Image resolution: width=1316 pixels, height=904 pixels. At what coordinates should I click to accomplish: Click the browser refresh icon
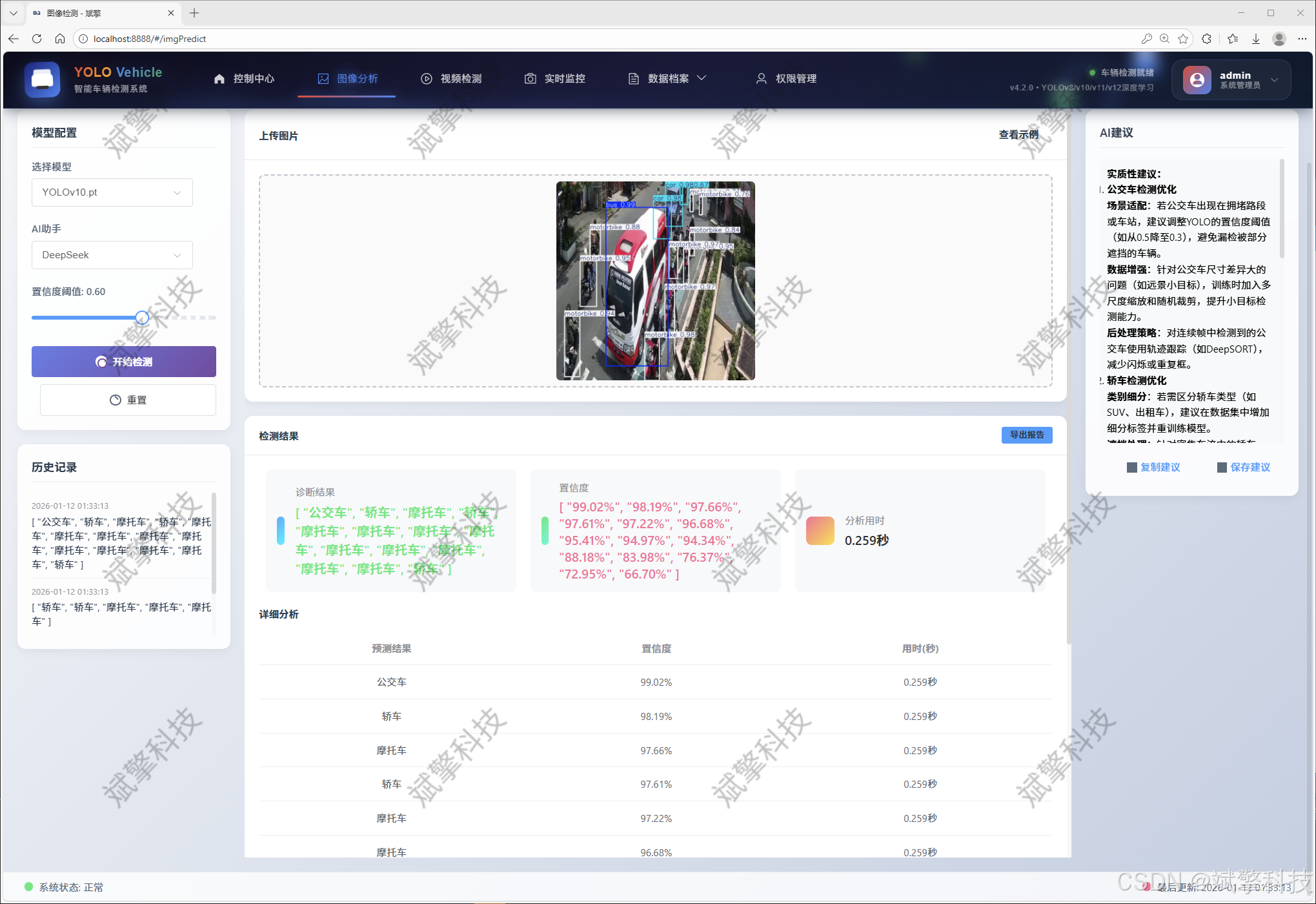[37, 39]
